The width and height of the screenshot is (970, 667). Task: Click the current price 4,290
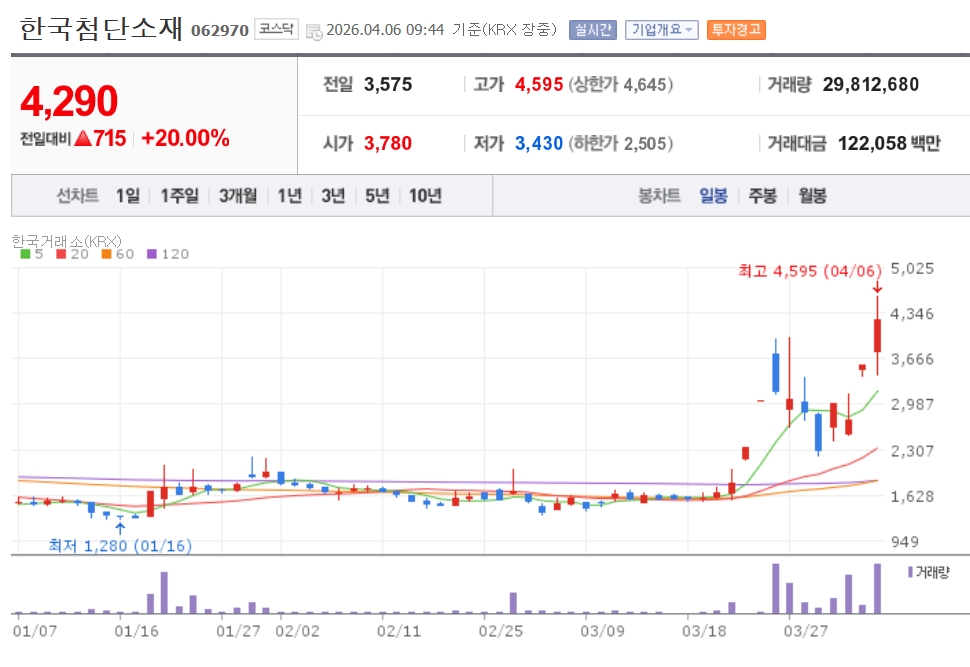[x=69, y=101]
